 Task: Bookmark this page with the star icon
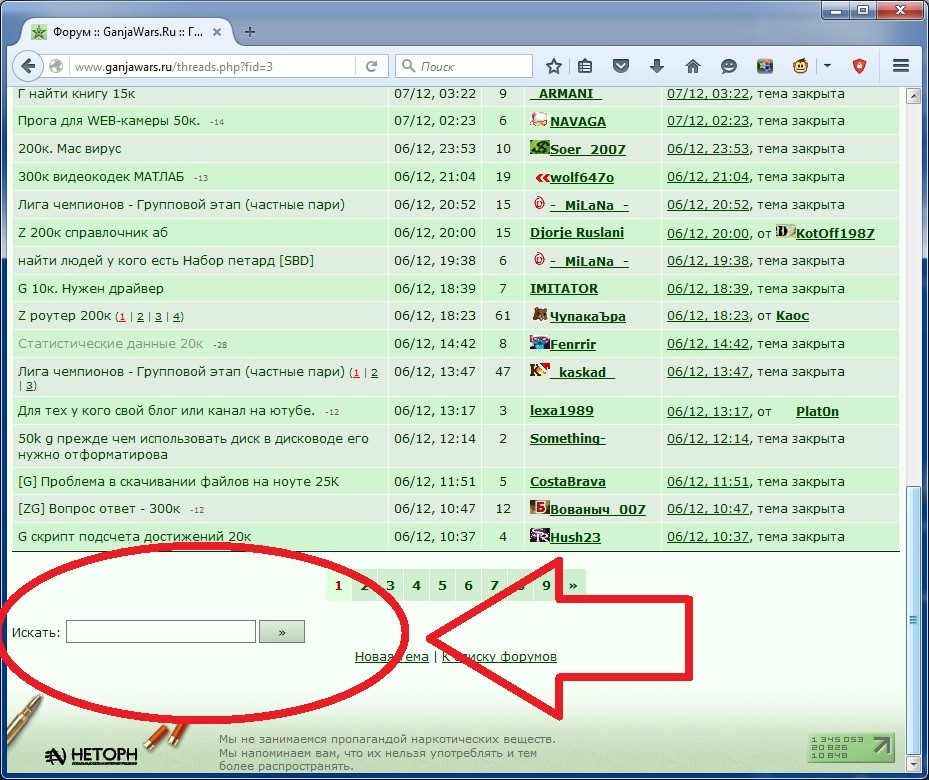tap(553, 66)
